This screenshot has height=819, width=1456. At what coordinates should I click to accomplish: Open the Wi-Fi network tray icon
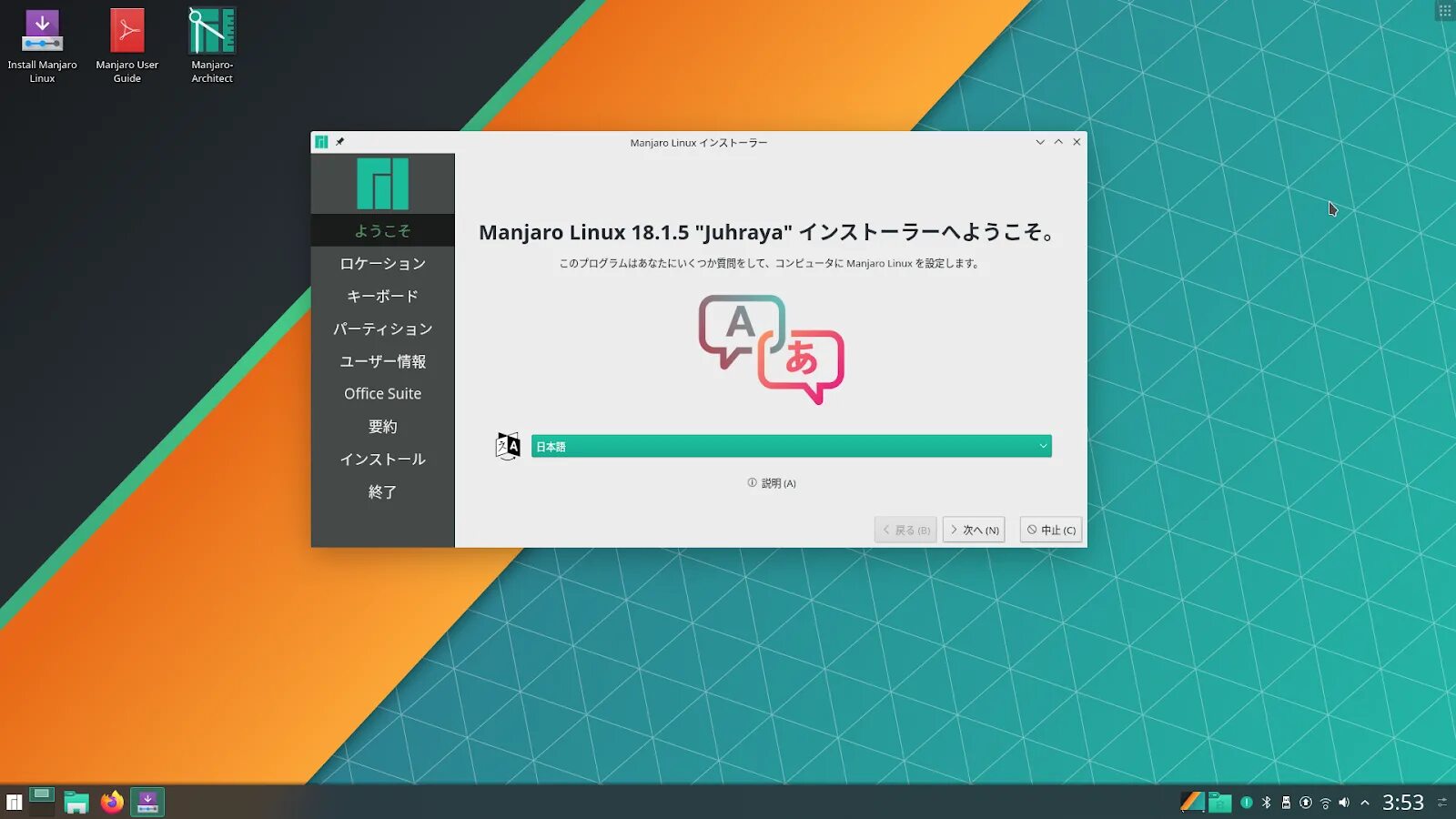(1325, 803)
